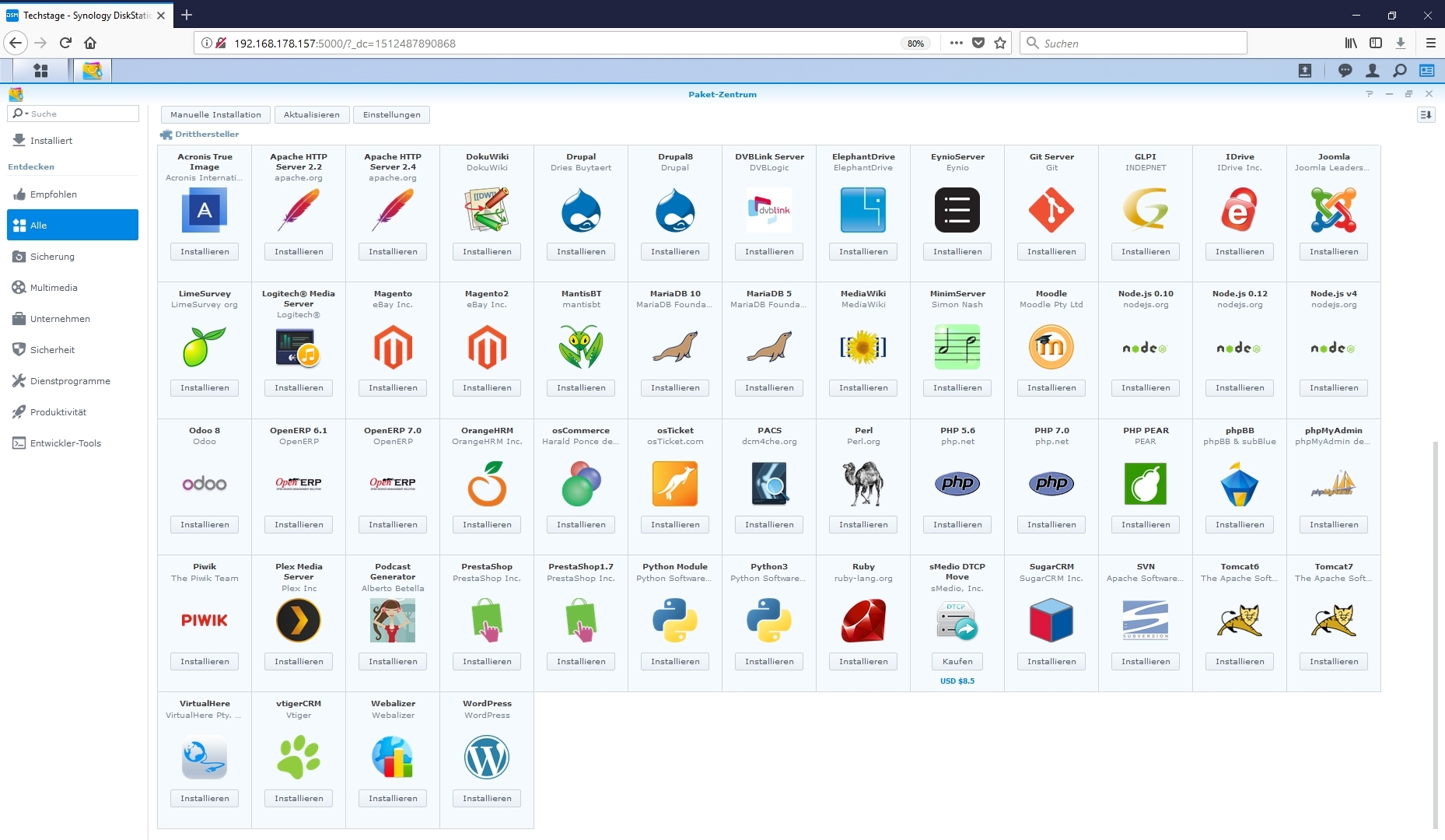The image size is (1445, 840).
Task: Click the 80% zoom level indicator
Action: (x=915, y=44)
